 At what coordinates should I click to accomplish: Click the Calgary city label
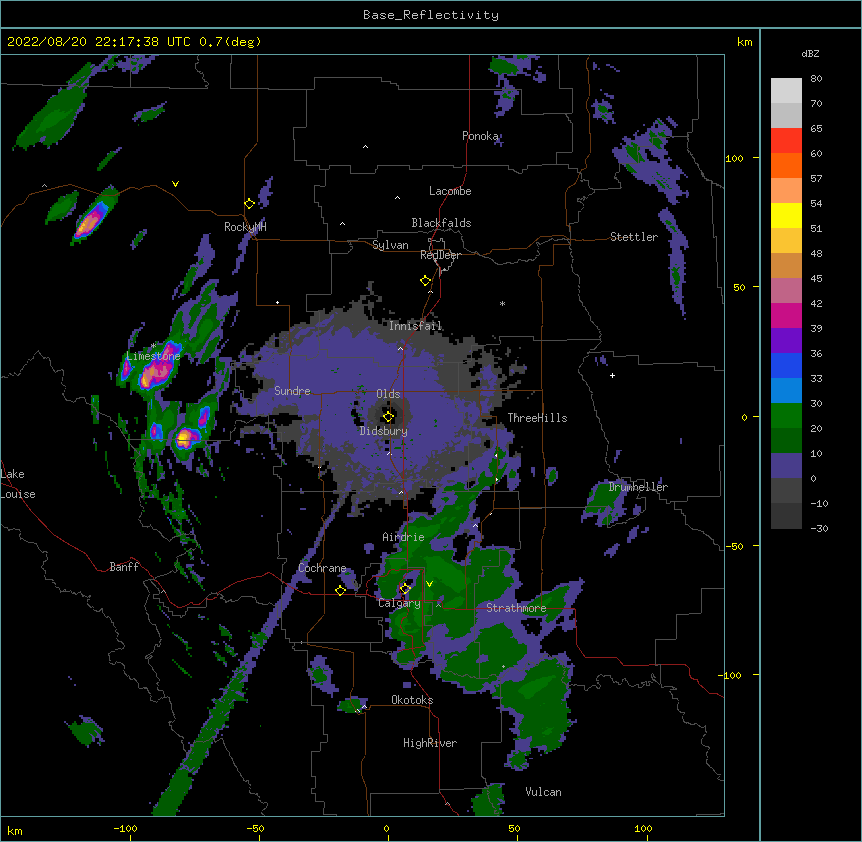(x=400, y=603)
